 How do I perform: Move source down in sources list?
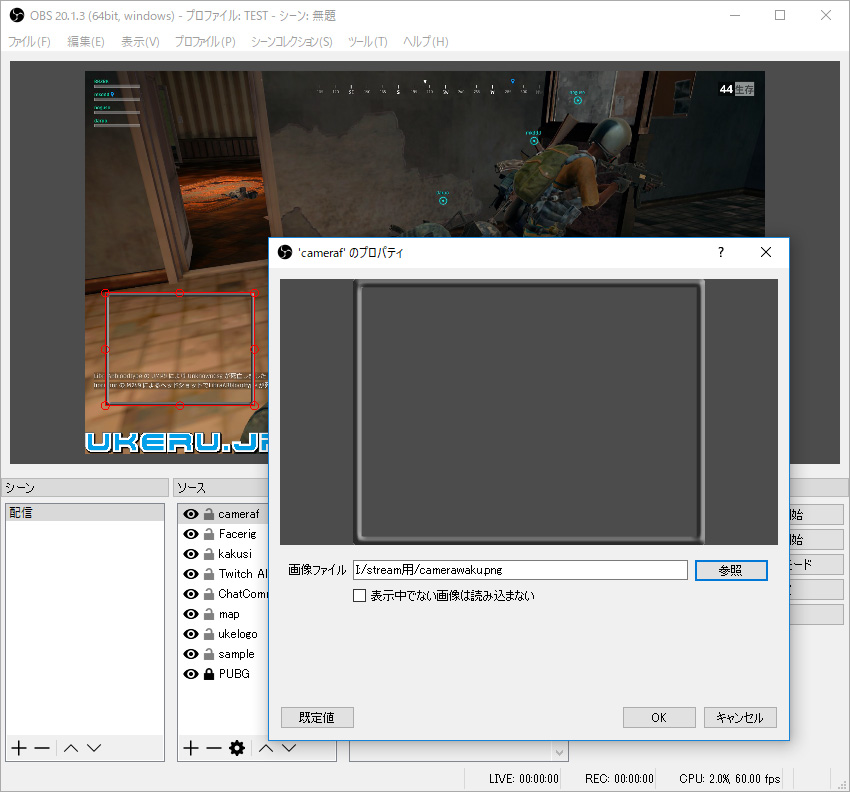[x=289, y=748]
